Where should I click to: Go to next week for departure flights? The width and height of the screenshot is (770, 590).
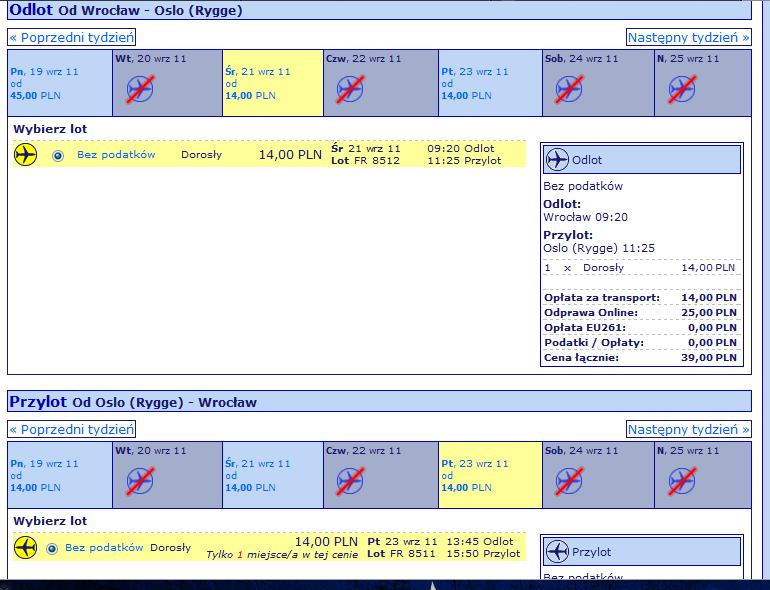point(688,37)
